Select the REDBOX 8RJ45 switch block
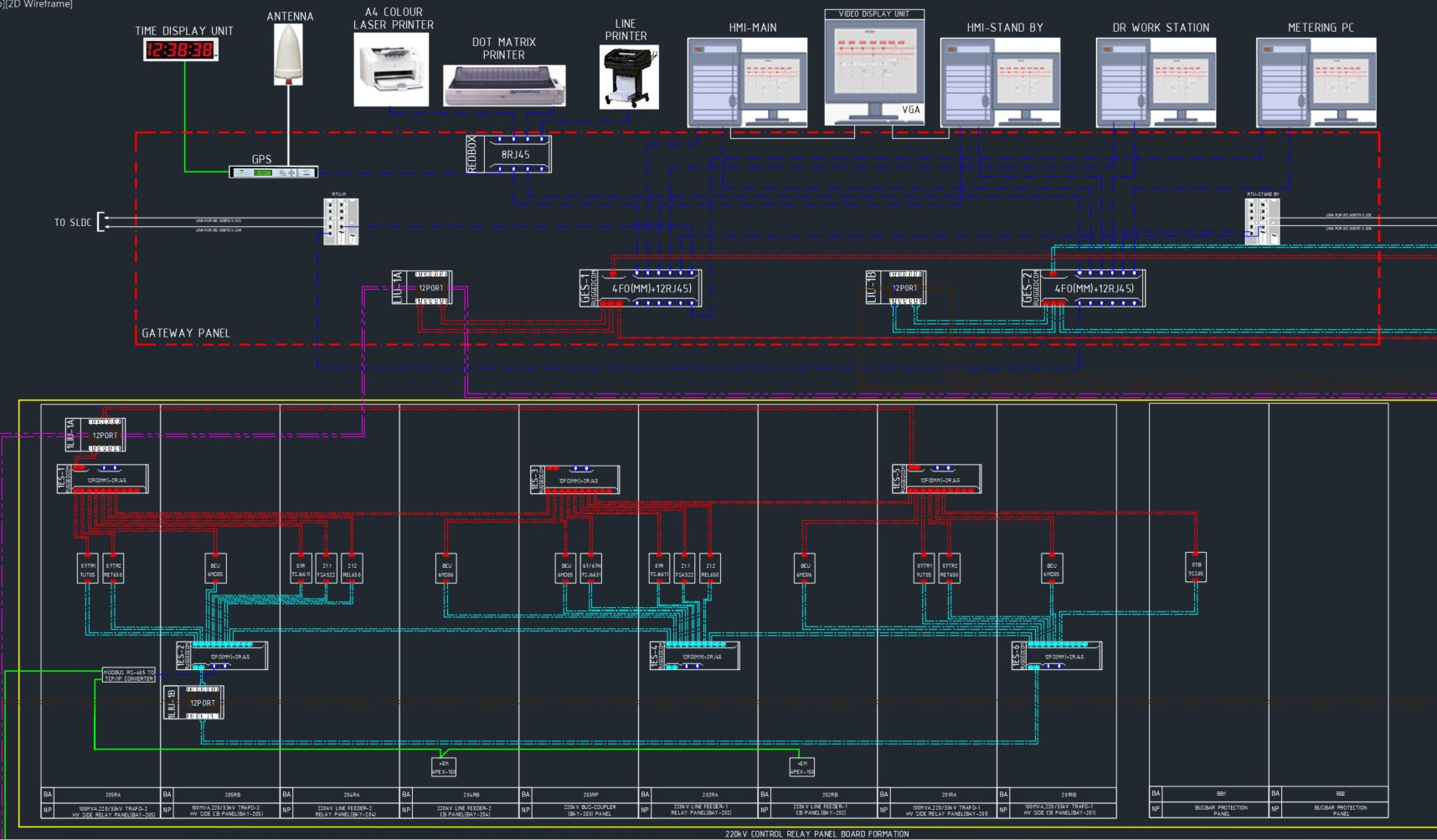Viewport: 1437px width, 840px height. coord(509,154)
